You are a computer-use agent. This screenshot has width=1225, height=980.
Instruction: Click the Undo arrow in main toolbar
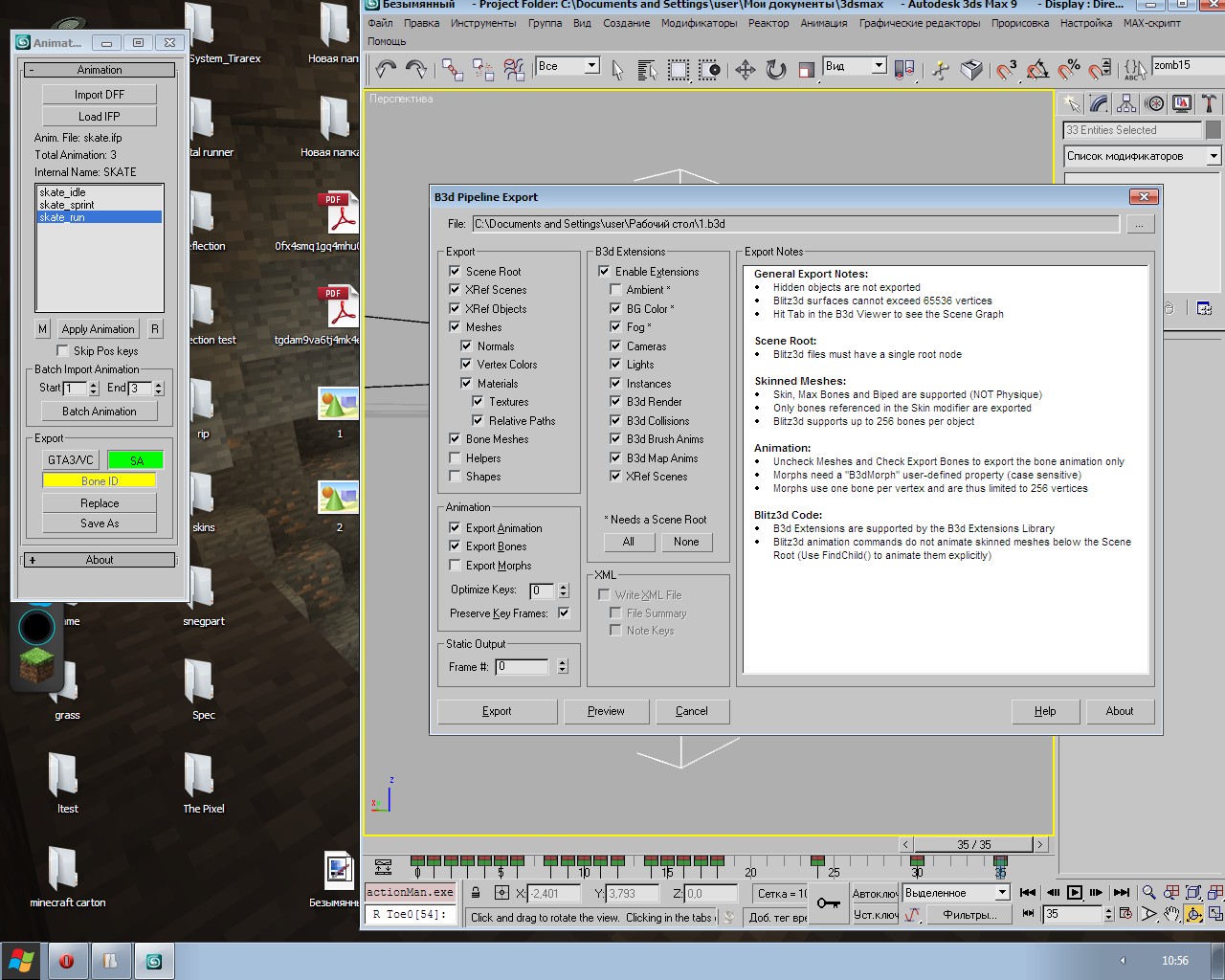[386, 69]
